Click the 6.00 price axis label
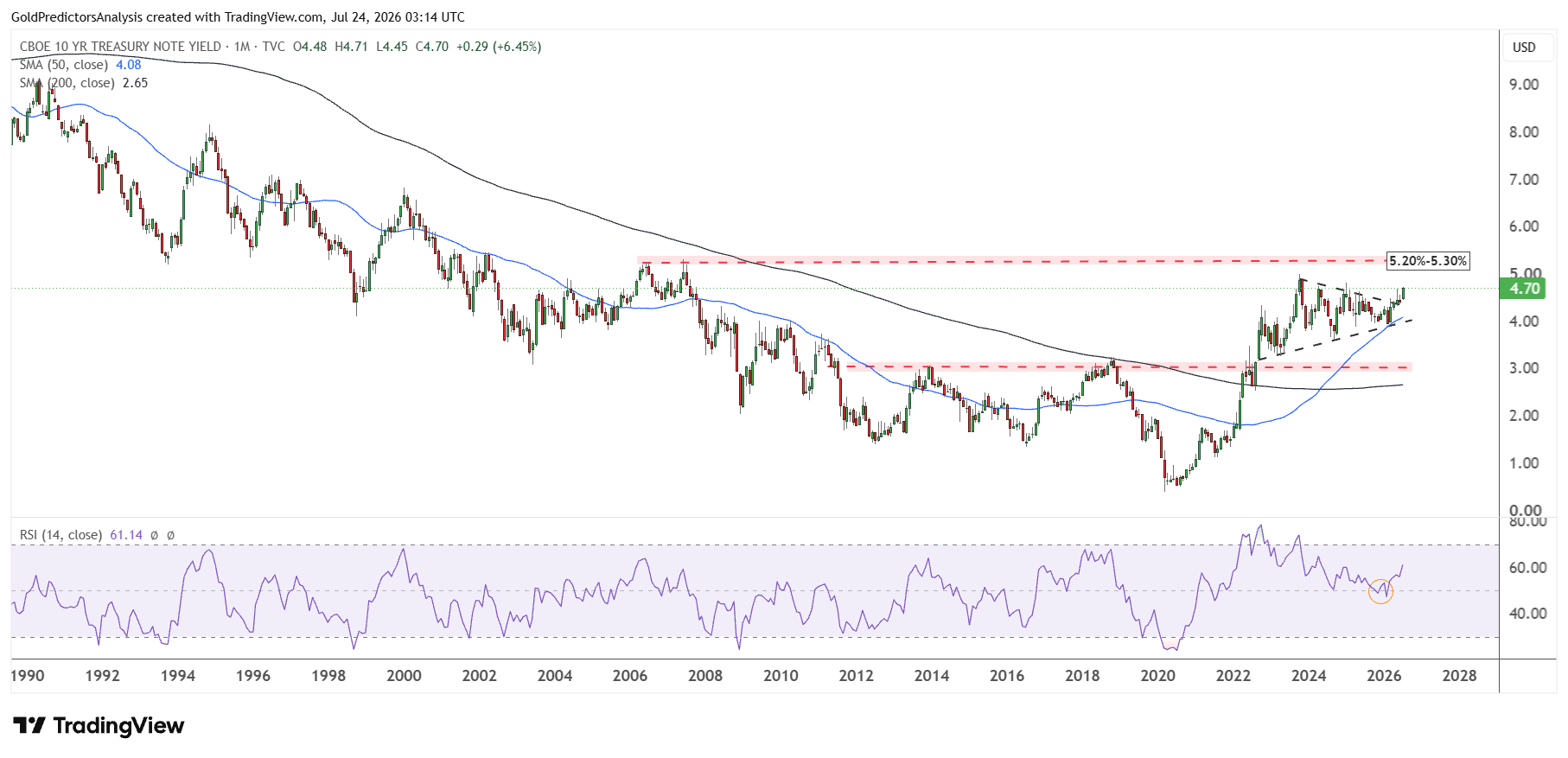The width and height of the screenshot is (1568, 758). 1524,226
